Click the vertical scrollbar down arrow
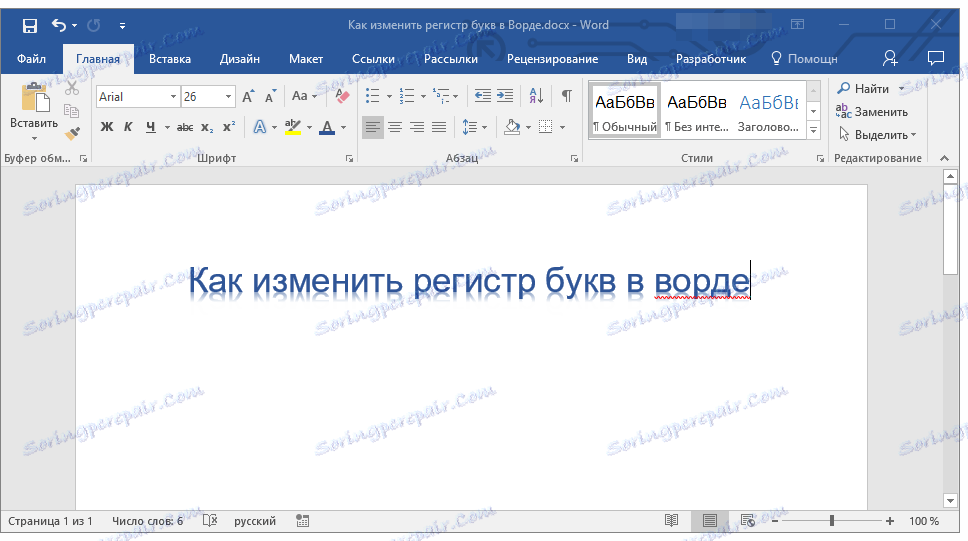Viewport: 968px width, 541px height. pos(950,500)
